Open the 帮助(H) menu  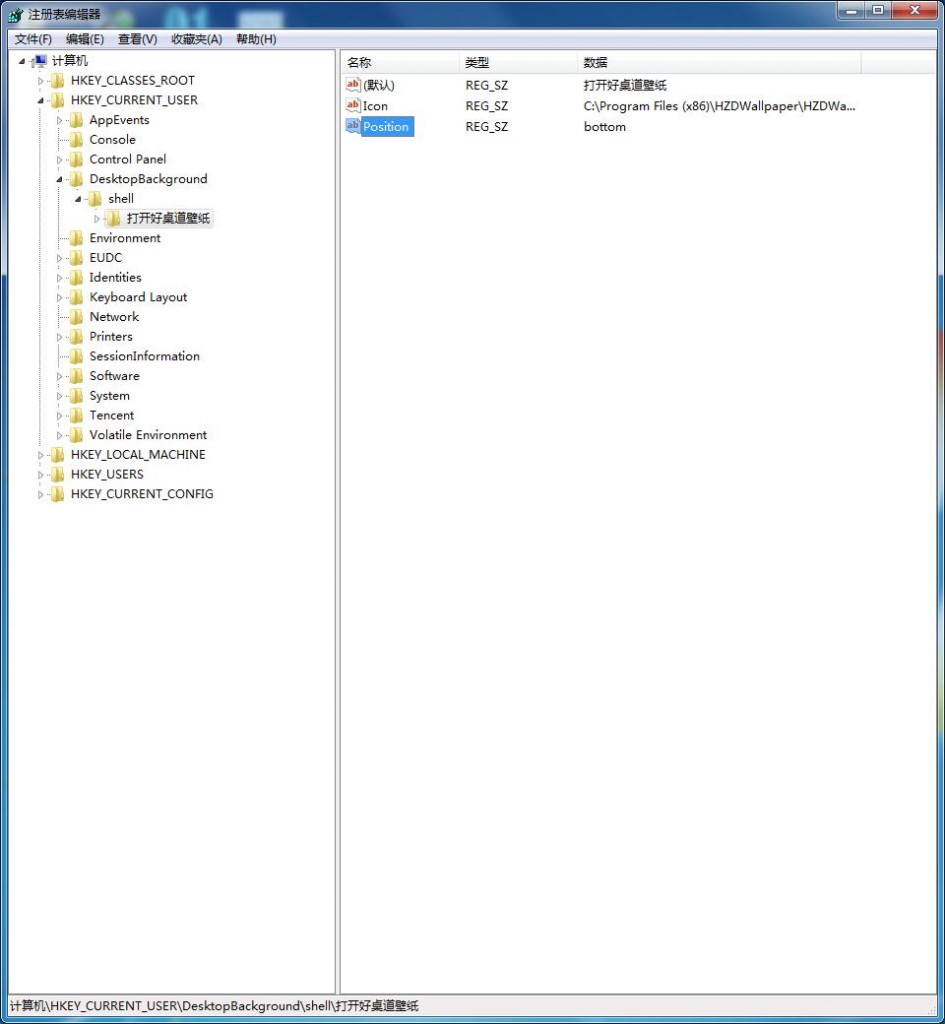(256, 39)
